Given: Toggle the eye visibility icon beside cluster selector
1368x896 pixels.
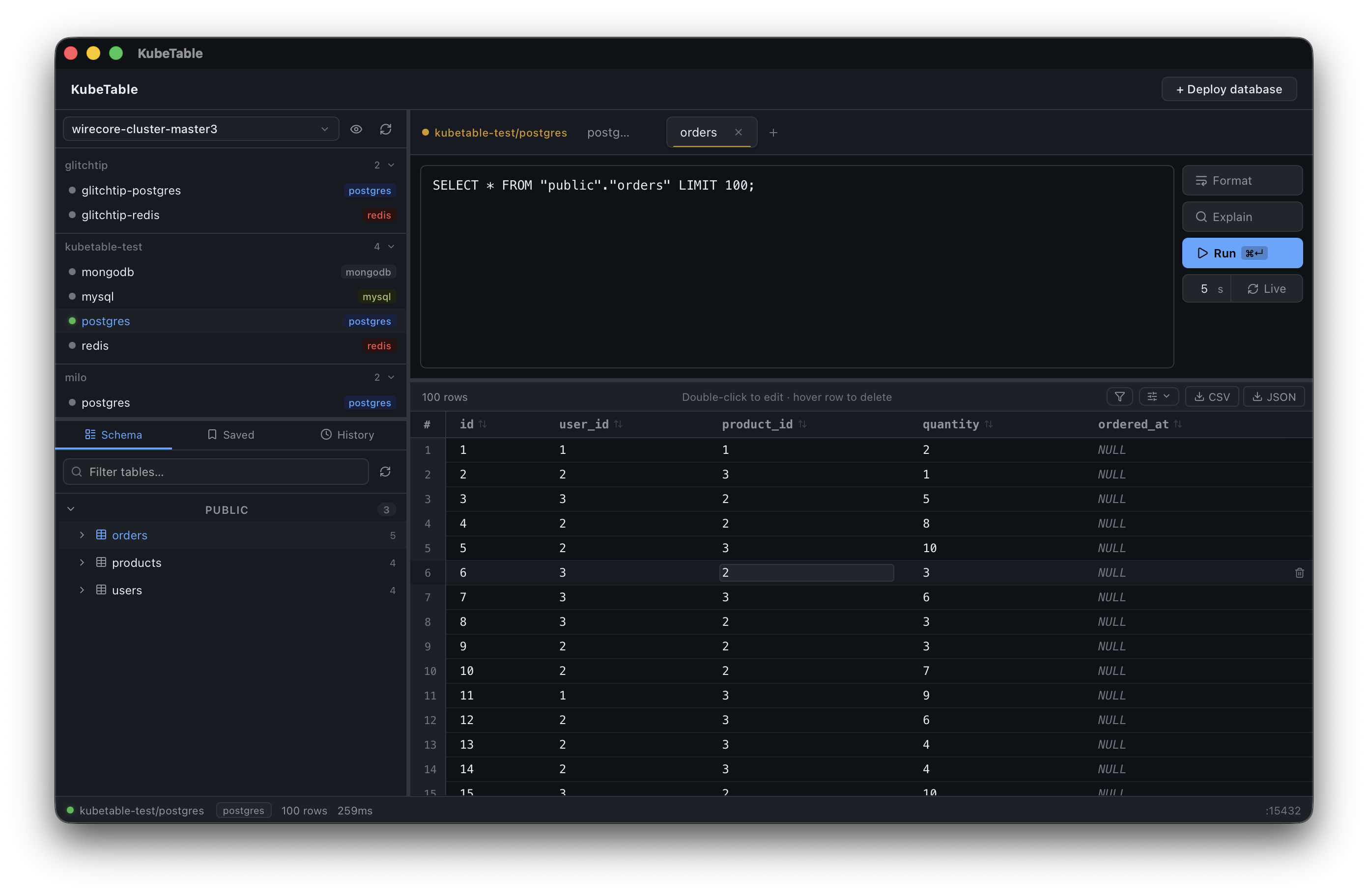Looking at the screenshot, I should 356,129.
